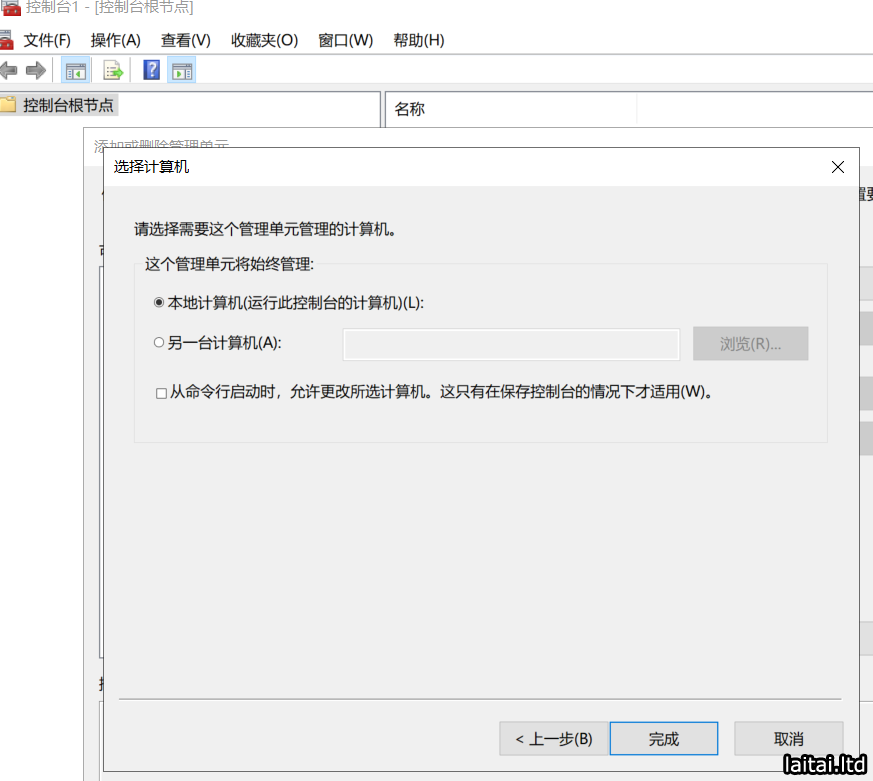Open Help via the blue question mark icon
The image size is (873, 781).
pos(152,70)
